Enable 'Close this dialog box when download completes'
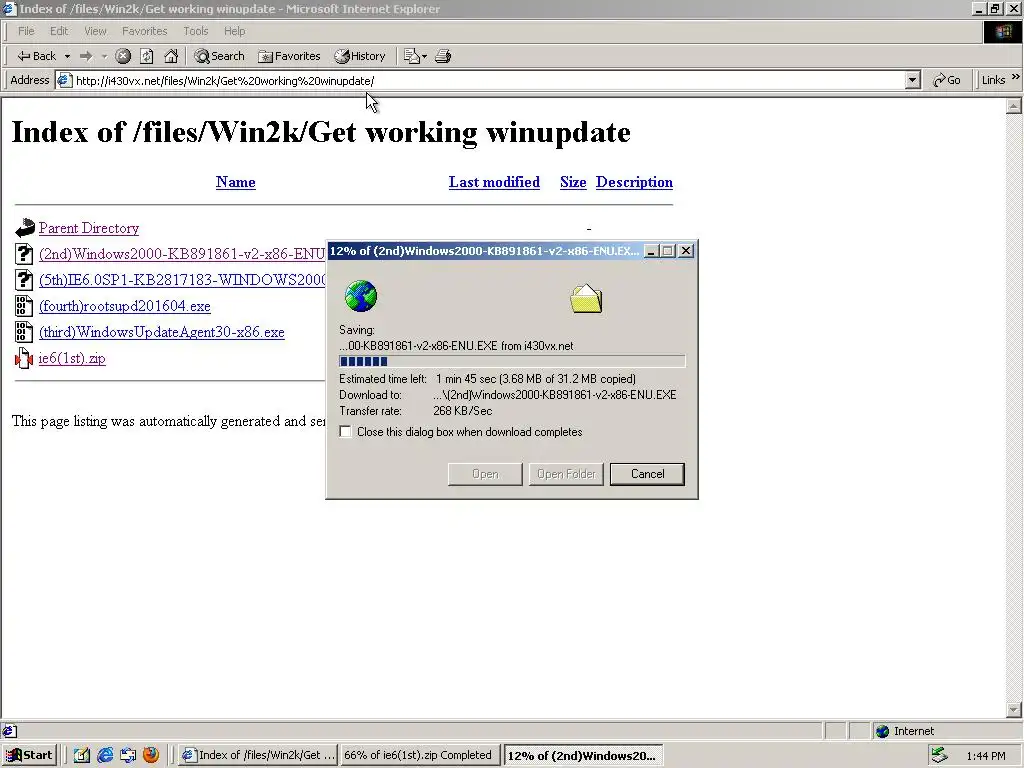Image resolution: width=1024 pixels, height=768 pixels. pos(345,432)
